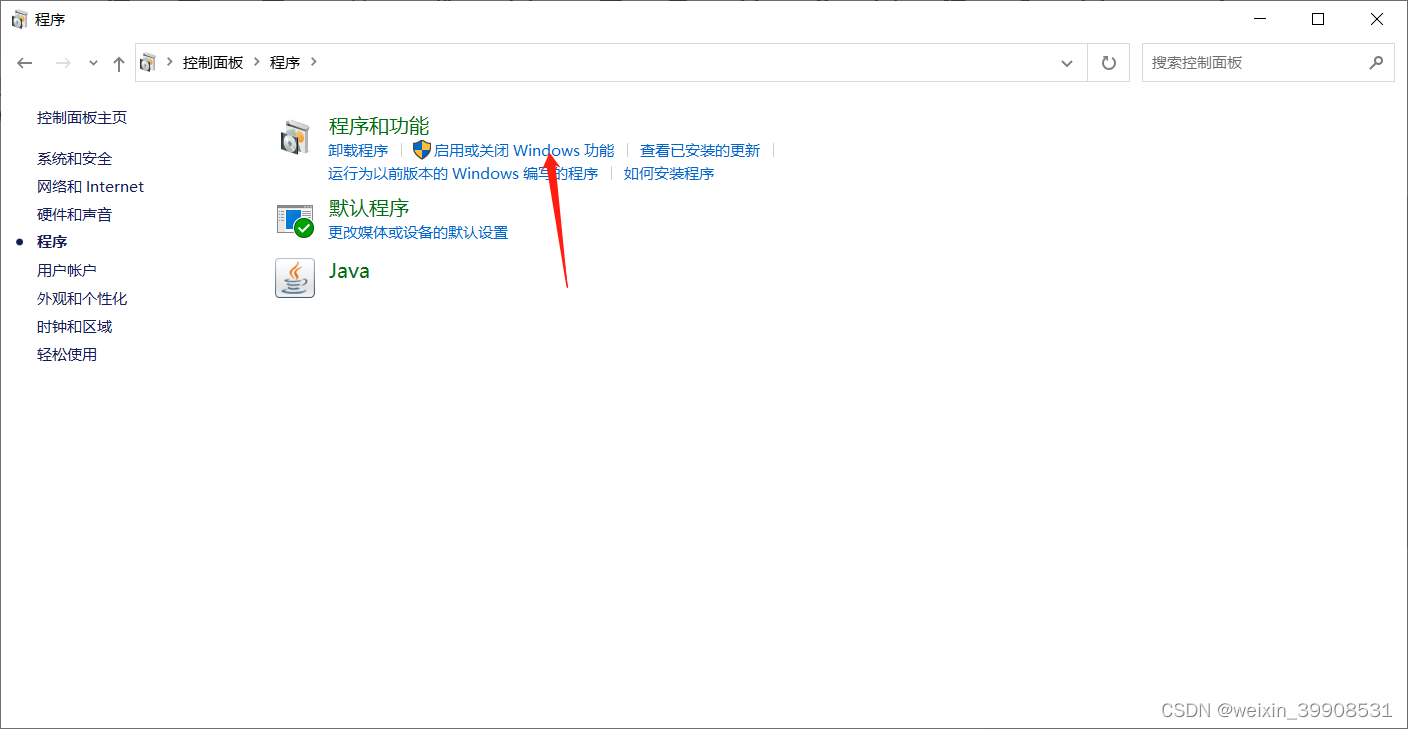The image size is (1408, 729).
Task: Go forward with the right arrow
Action: (63, 63)
